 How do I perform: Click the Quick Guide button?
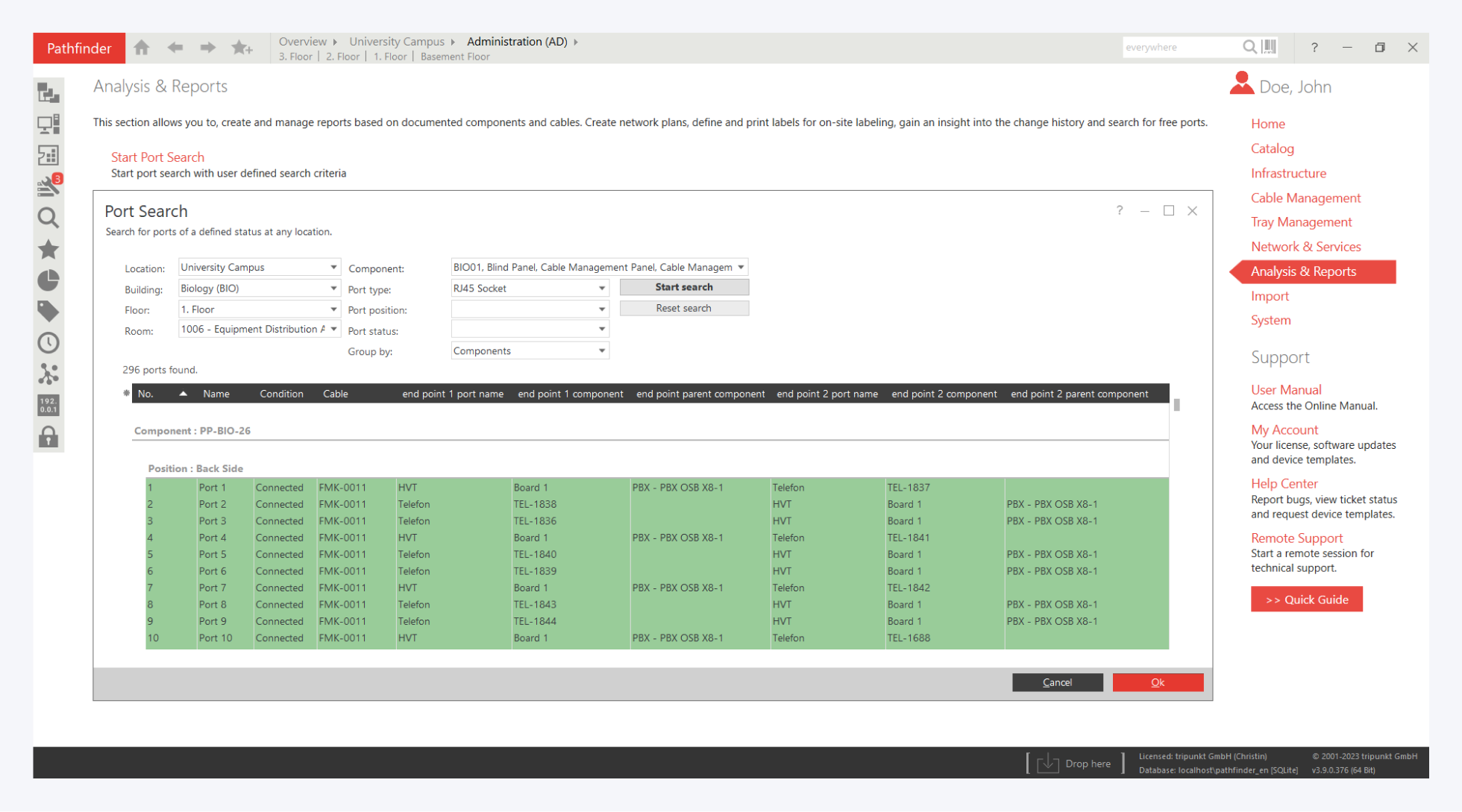tap(1306, 599)
